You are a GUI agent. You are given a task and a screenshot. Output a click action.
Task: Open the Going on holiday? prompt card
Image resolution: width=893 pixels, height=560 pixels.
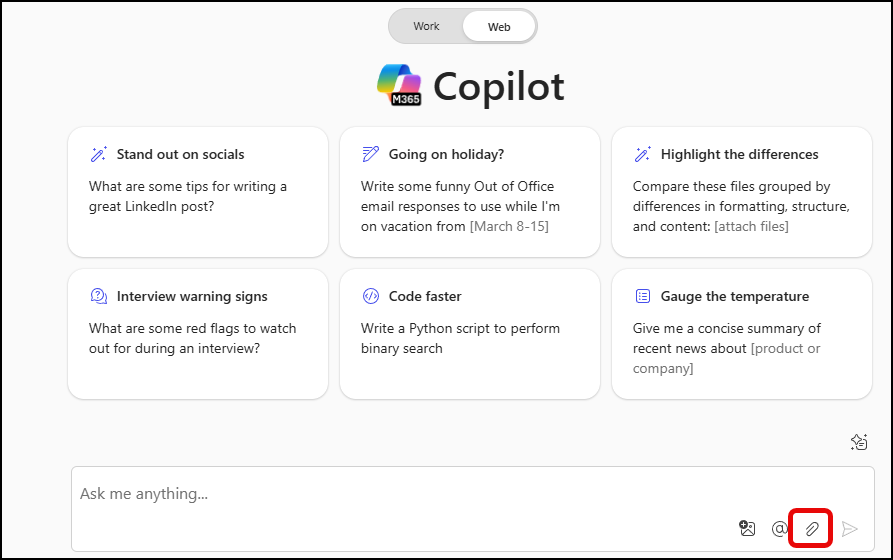[x=470, y=192]
